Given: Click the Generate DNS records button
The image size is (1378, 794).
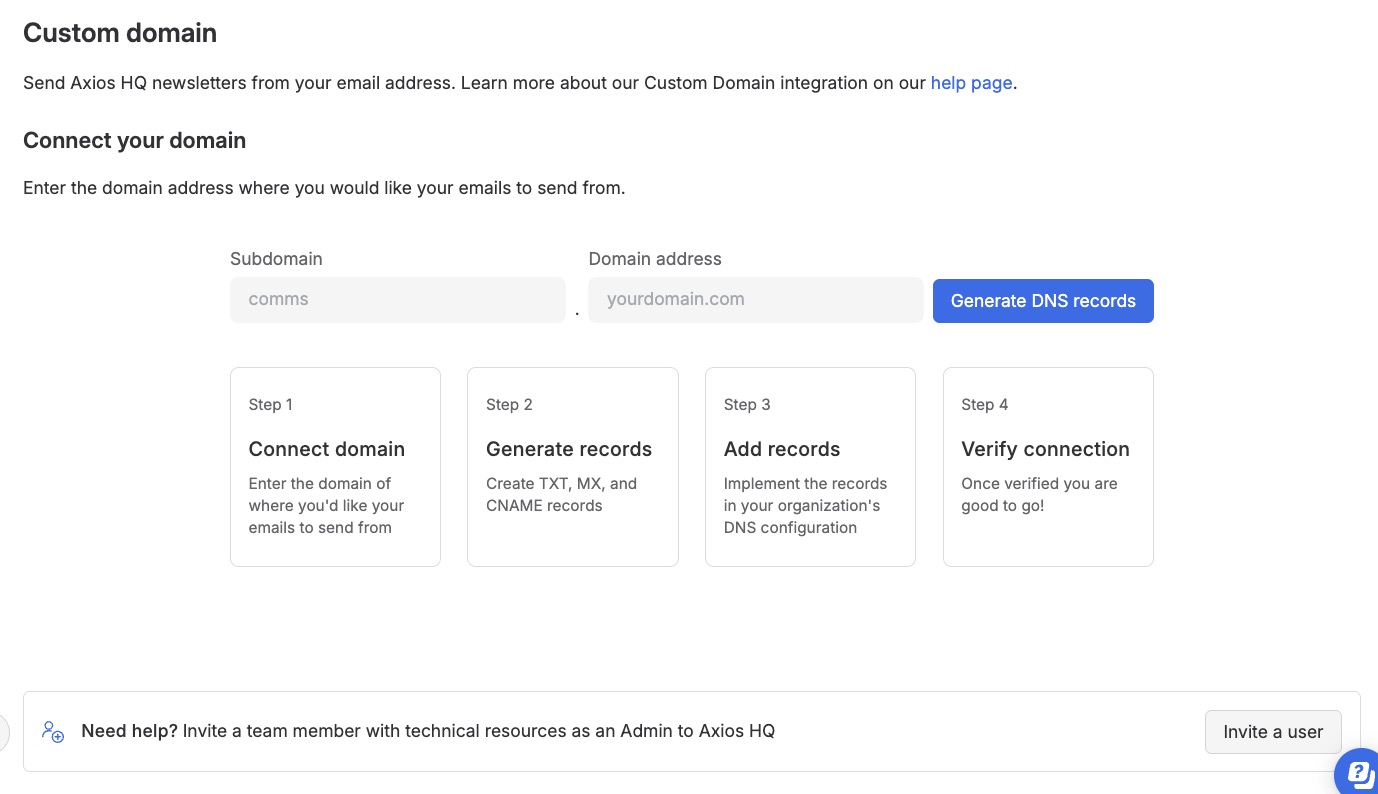Looking at the screenshot, I should click(1043, 301).
